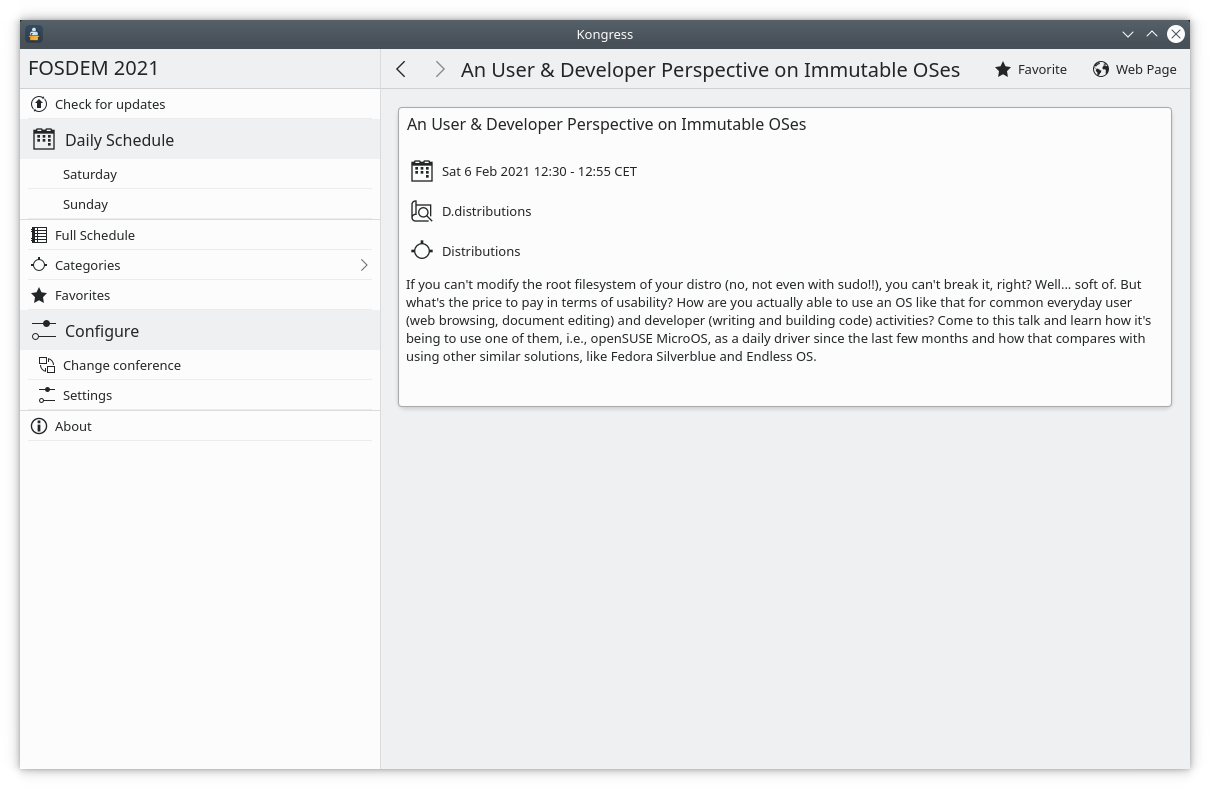1210x789 pixels.
Task: Select Saturday in the daily schedule
Action: [90, 174]
